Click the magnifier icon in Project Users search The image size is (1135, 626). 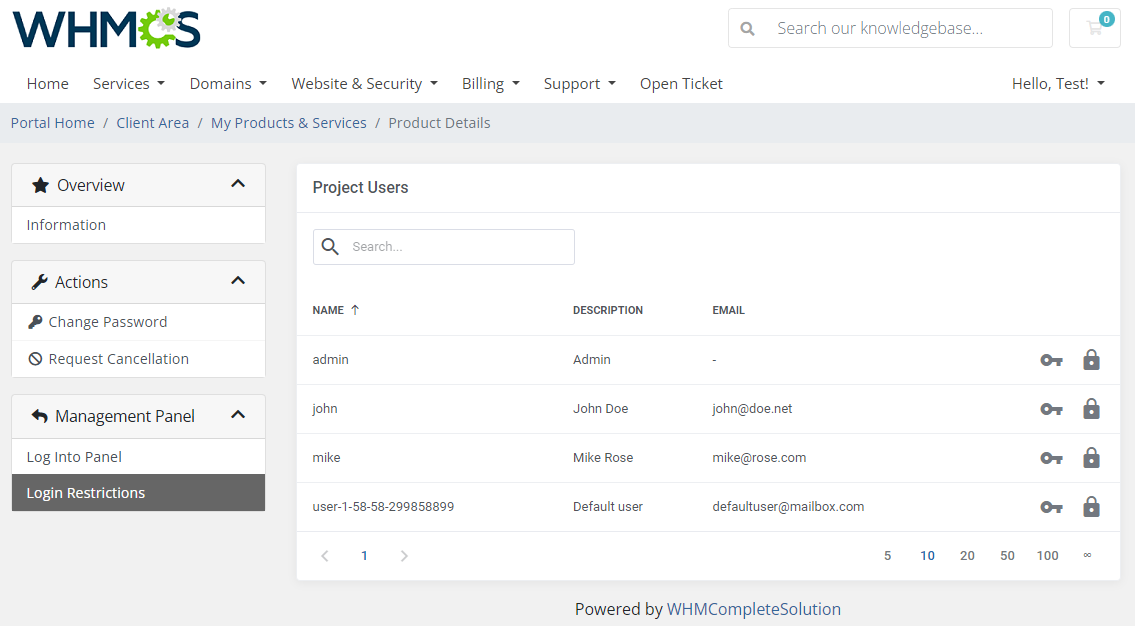tap(330, 246)
